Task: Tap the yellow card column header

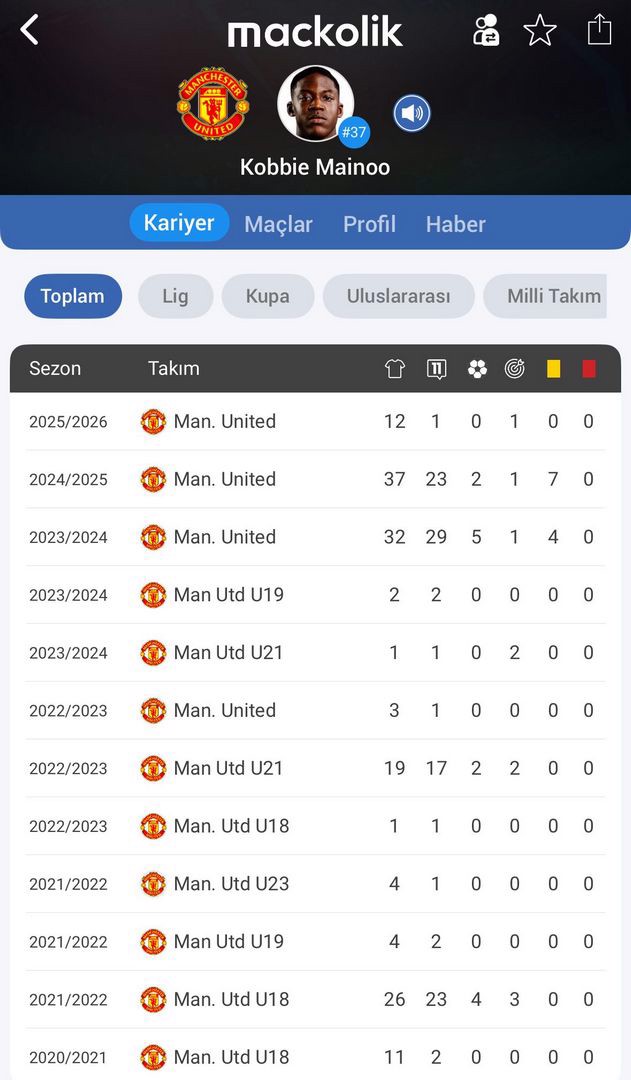Action: tap(553, 369)
